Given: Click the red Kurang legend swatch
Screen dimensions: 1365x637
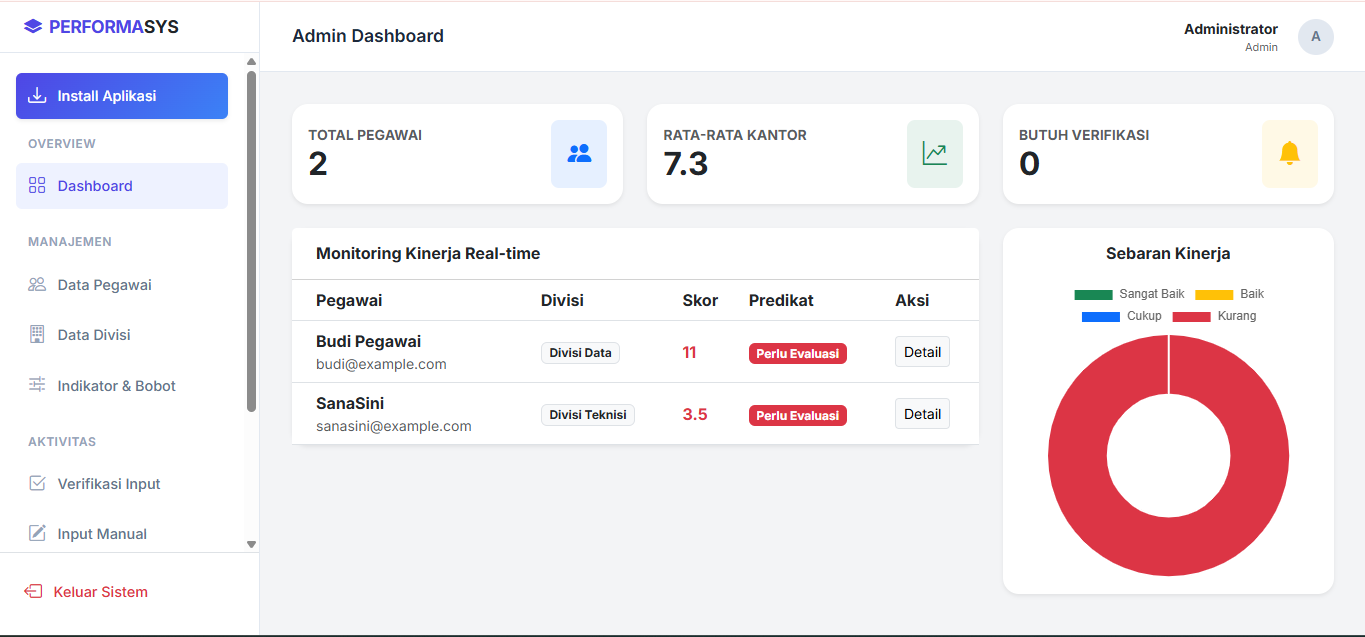Looking at the screenshot, I should [1189, 315].
